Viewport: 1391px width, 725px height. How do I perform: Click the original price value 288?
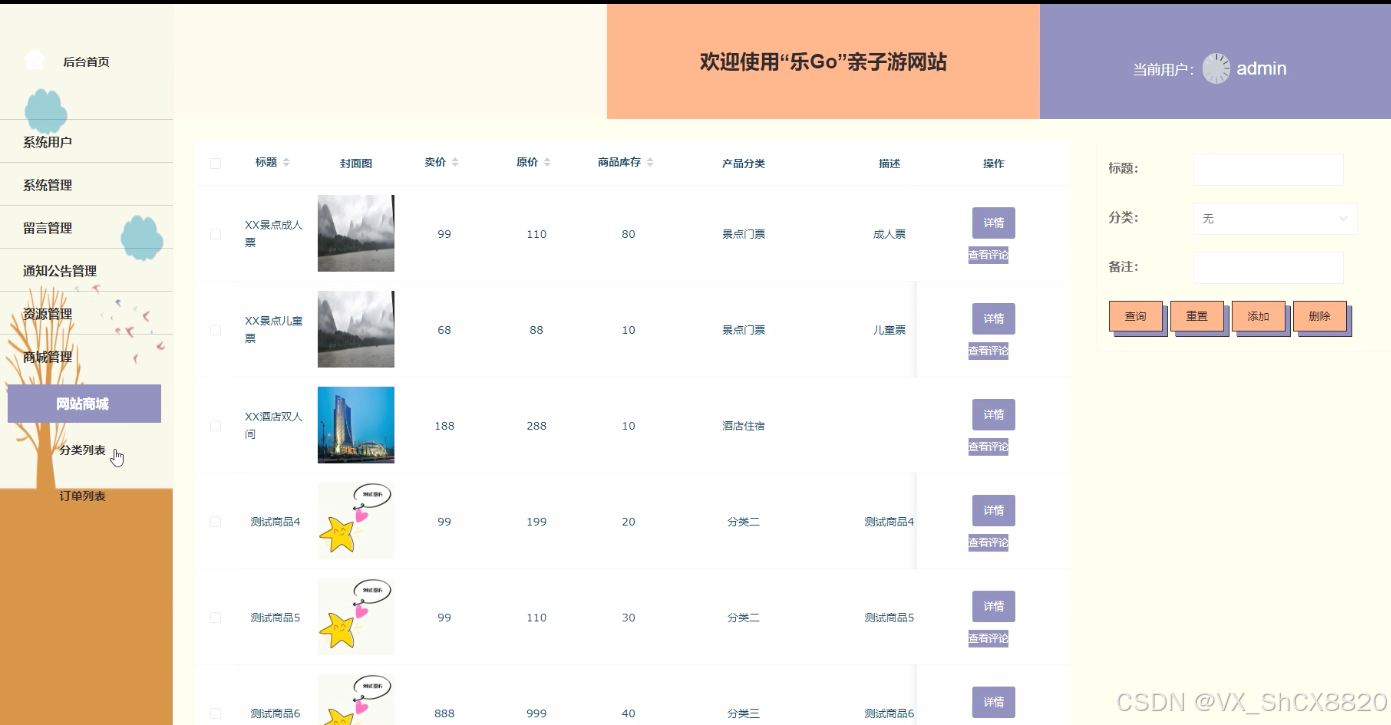pyautogui.click(x=536, y=426)
